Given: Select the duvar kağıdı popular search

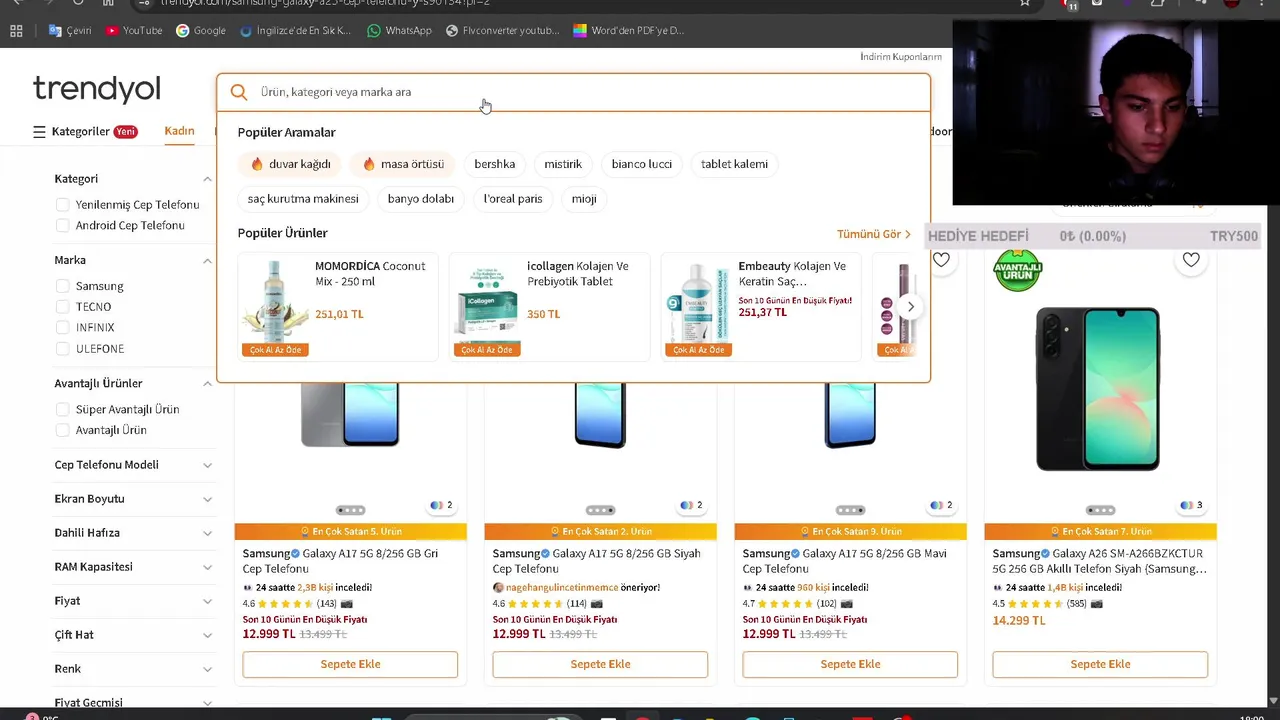Looking at the screenshot, I should tap(290, 164).
